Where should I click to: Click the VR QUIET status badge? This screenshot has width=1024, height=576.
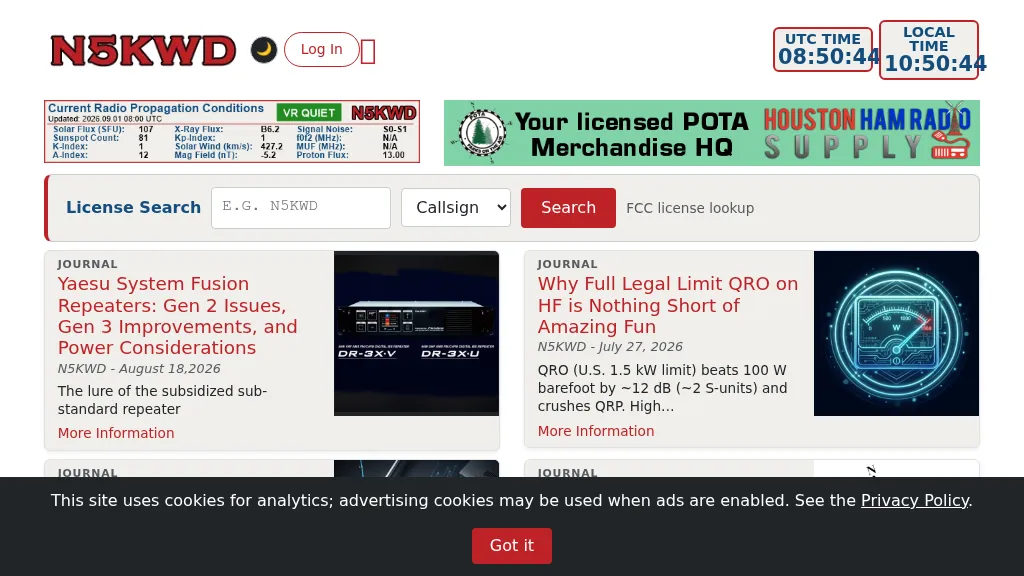(x=308, y=112)
